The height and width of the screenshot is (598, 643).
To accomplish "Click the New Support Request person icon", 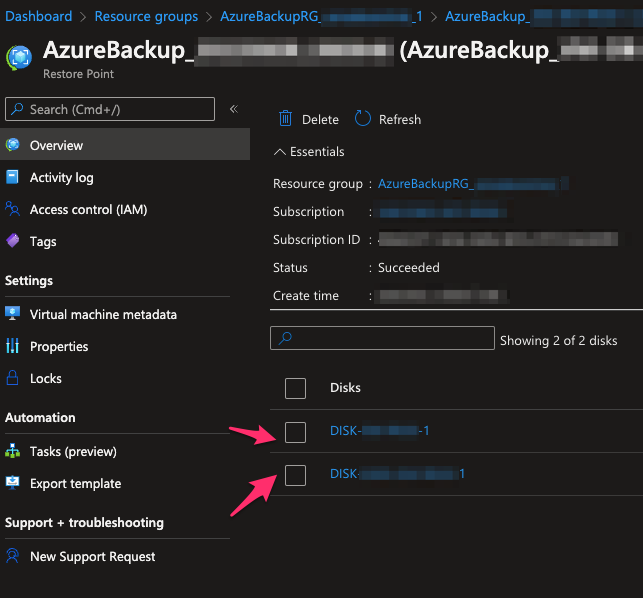I will click(12, 556).
